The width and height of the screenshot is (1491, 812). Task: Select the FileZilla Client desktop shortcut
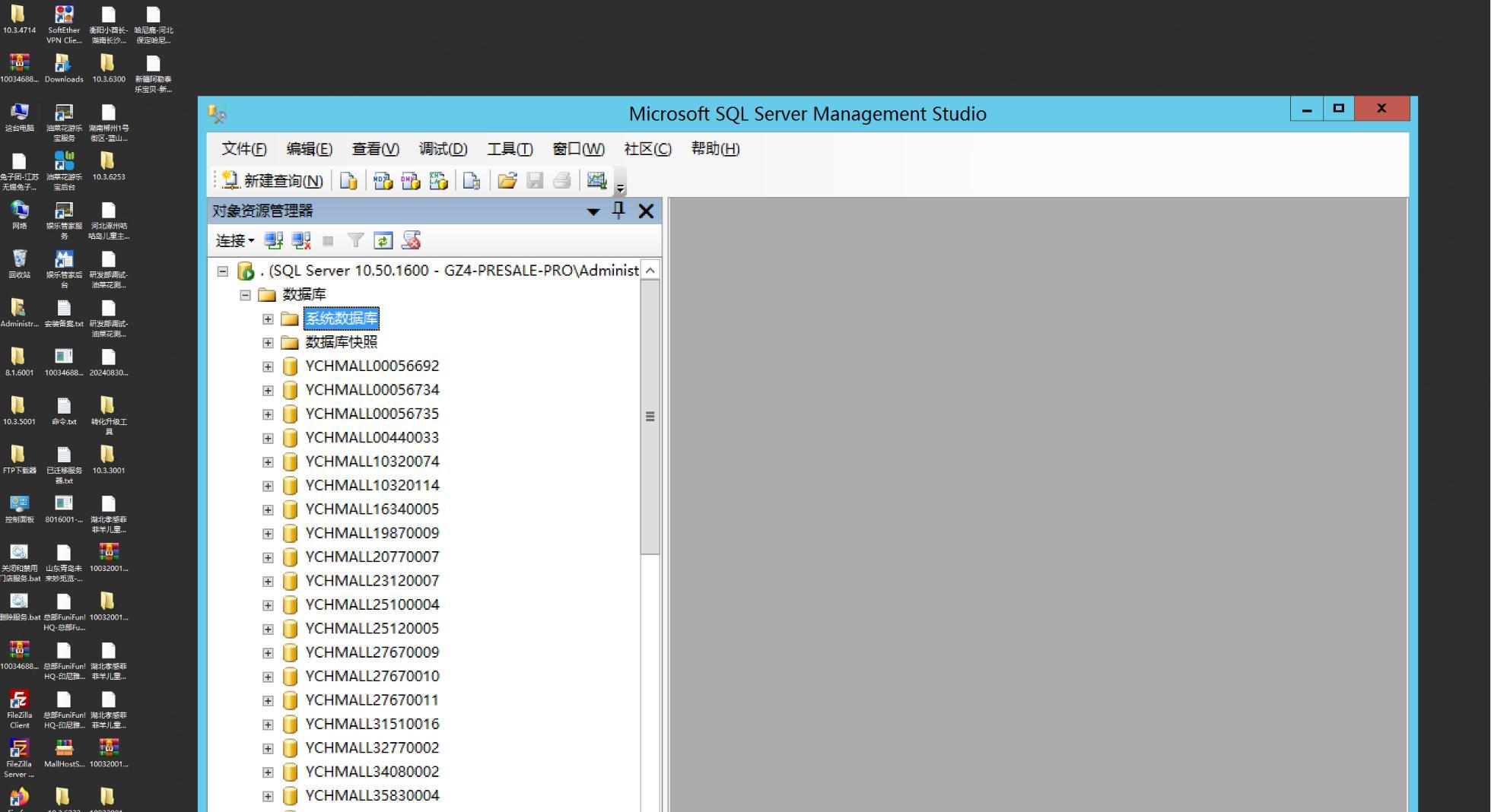[x=19, y=709]
